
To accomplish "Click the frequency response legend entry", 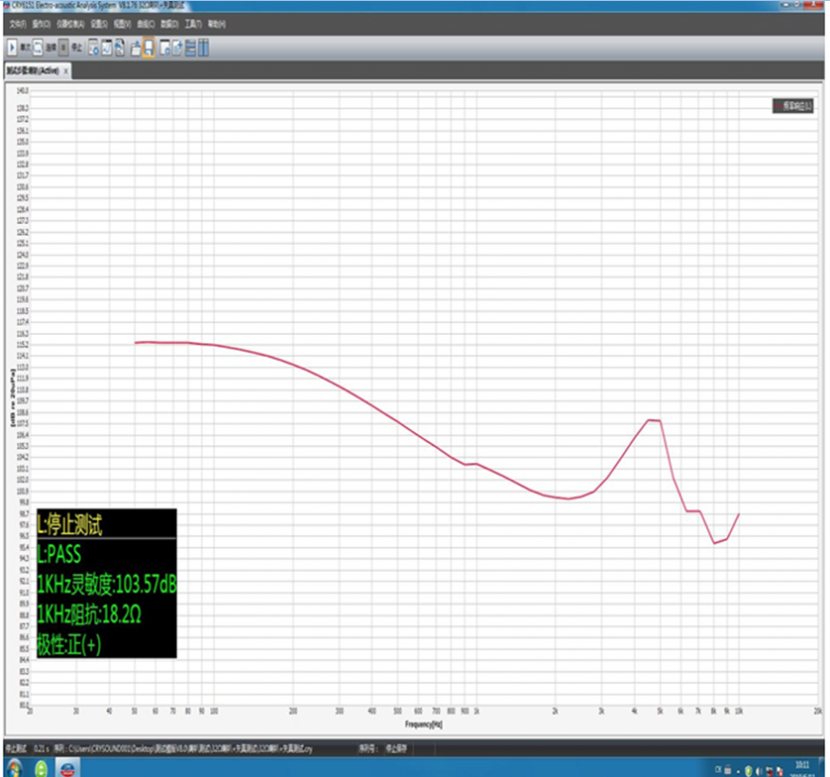I will 792,106.
